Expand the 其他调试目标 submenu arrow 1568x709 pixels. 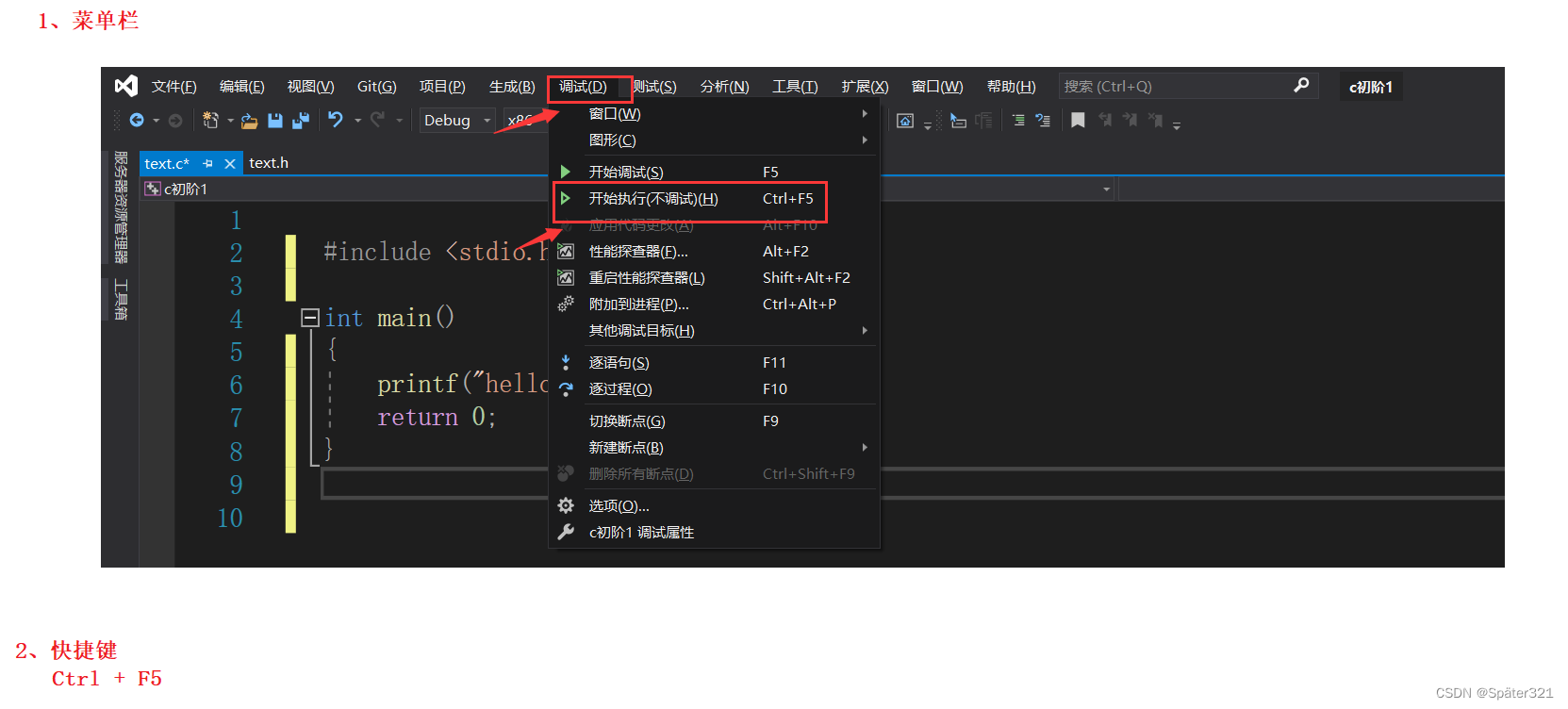click(x=865, y=330)
